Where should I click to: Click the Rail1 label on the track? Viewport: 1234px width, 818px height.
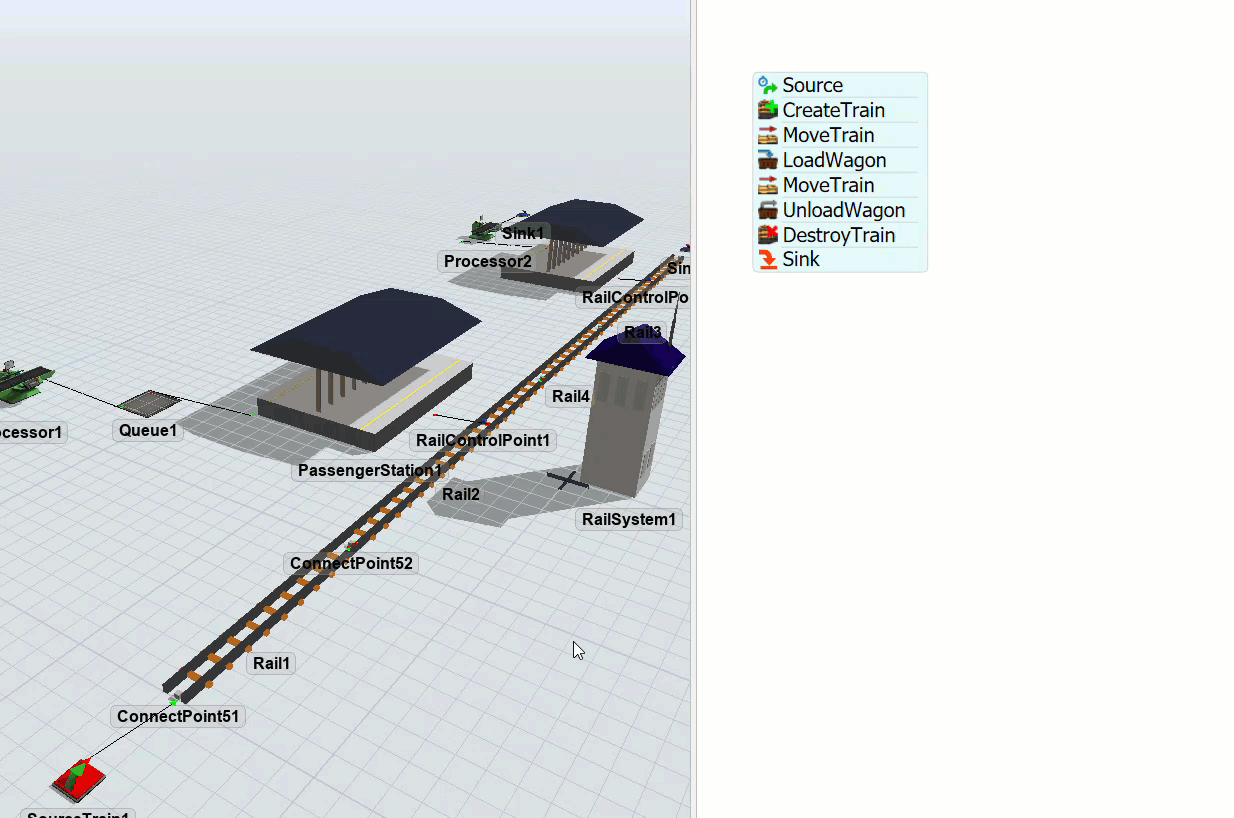pos(271,663)
